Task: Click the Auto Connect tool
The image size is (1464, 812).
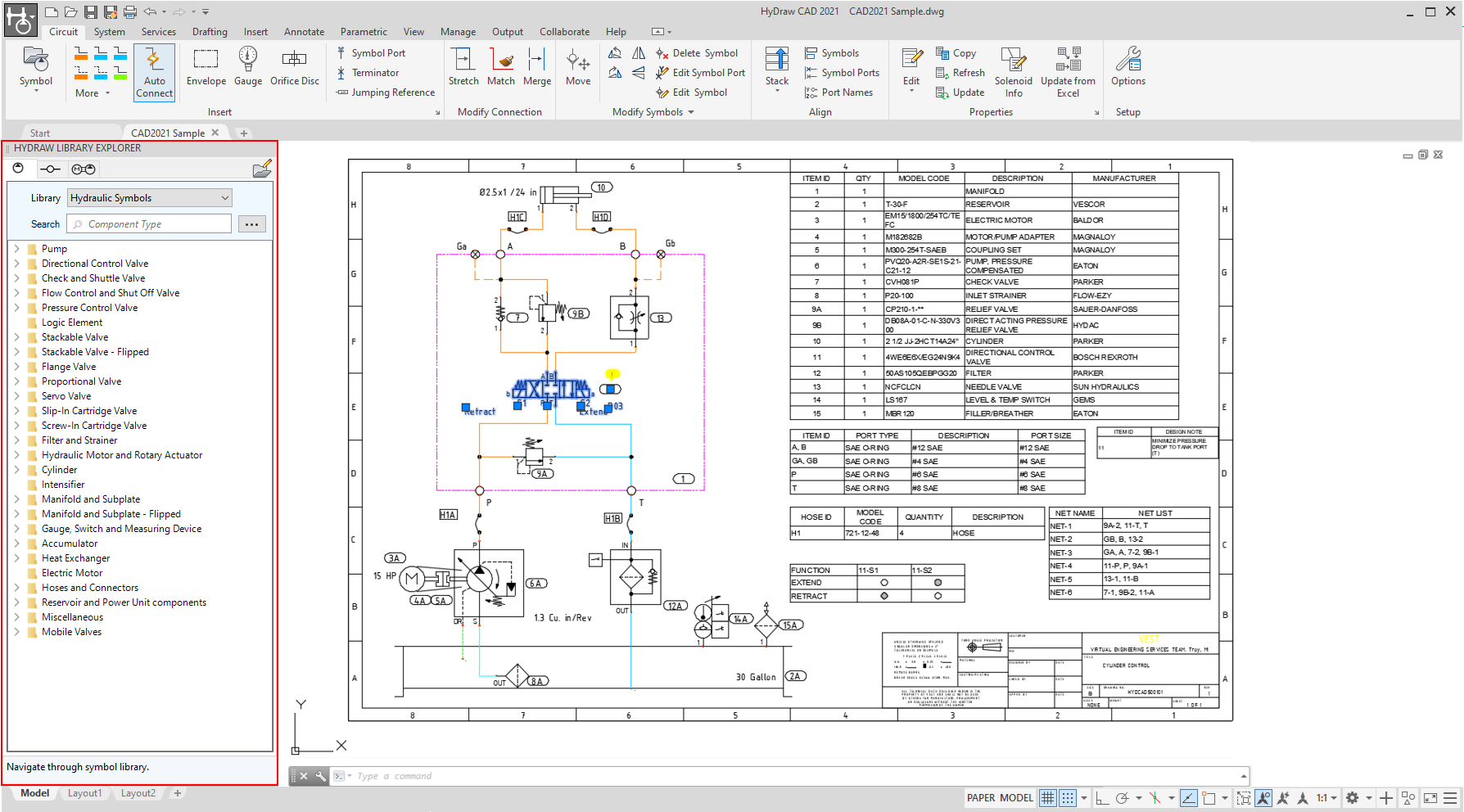Action: 154,72
